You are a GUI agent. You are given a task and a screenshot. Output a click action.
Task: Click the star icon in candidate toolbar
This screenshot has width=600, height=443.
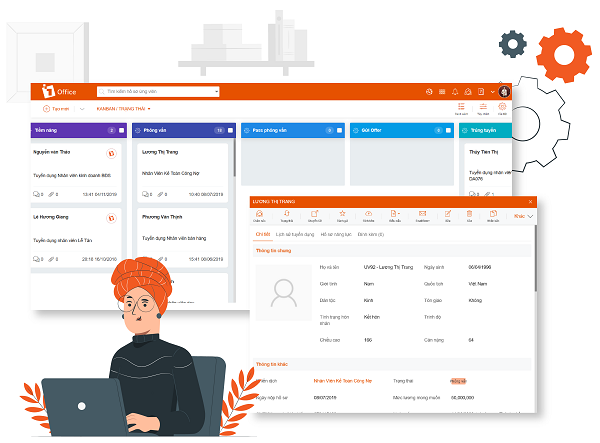(342, 213)
